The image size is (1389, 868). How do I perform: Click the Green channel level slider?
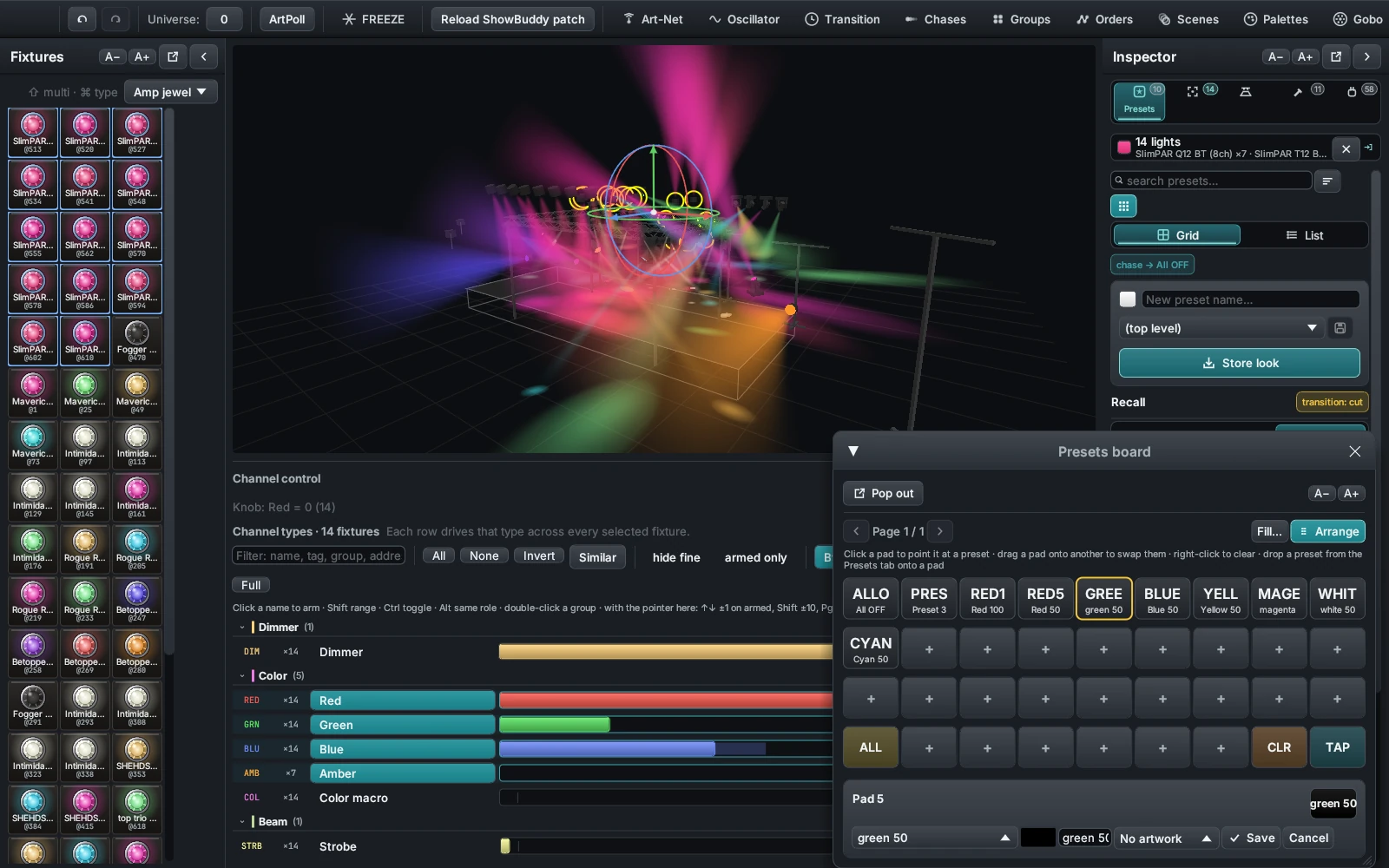tap(666, 725)
